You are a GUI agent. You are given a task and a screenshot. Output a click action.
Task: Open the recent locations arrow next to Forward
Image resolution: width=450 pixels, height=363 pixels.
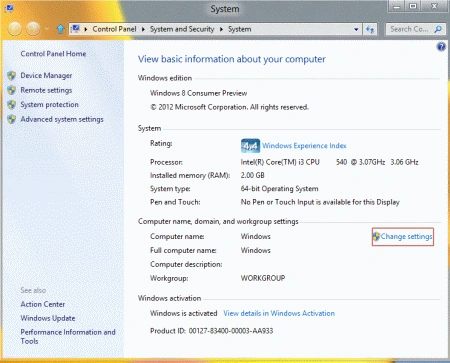pyautogui.click(x=47, y=29)
